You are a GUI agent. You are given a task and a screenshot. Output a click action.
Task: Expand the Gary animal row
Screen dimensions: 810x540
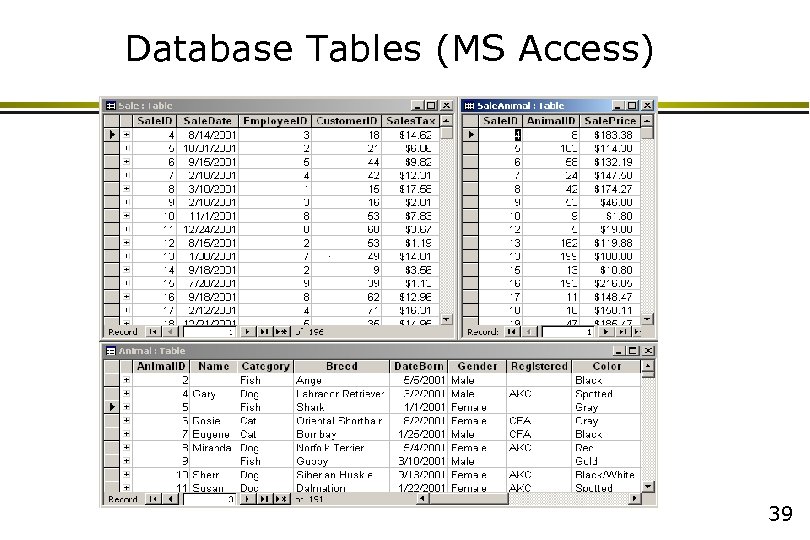coord(127,394)
